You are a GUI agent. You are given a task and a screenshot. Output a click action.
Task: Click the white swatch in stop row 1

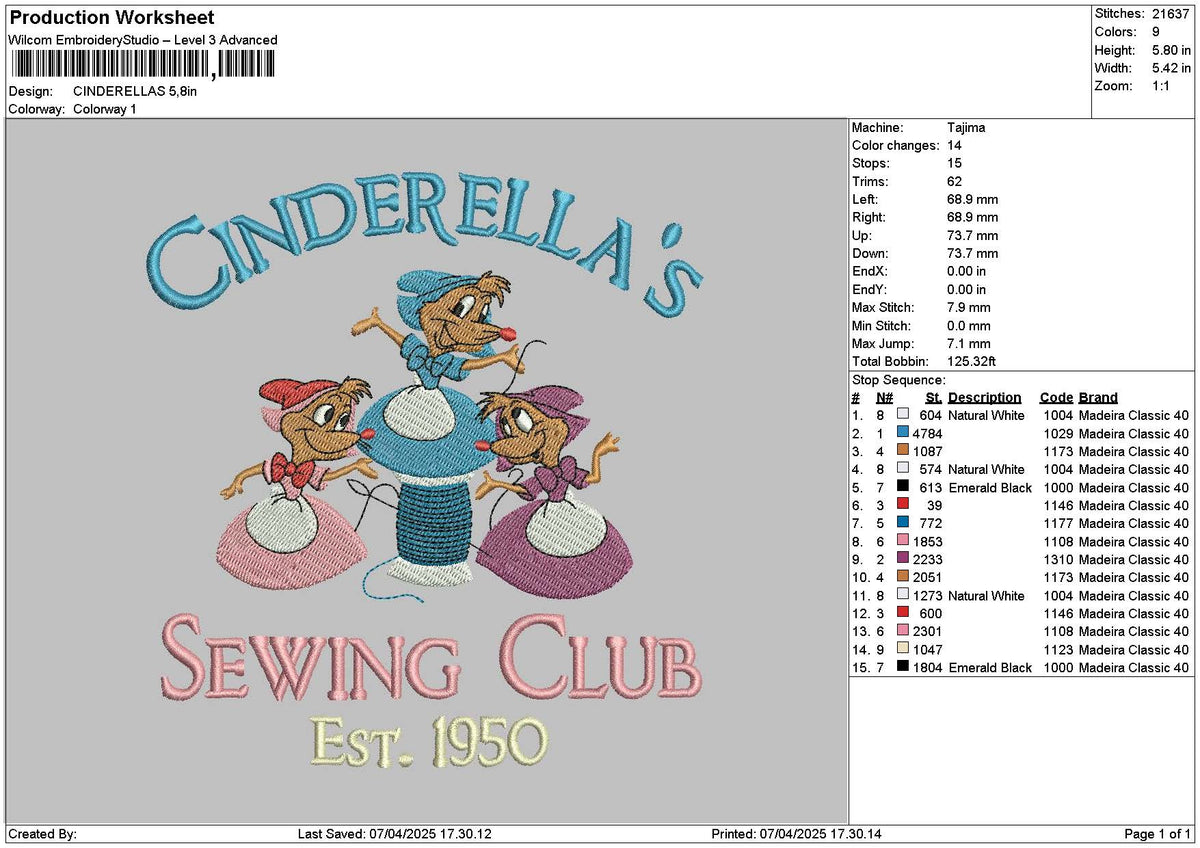pos(903,414)
